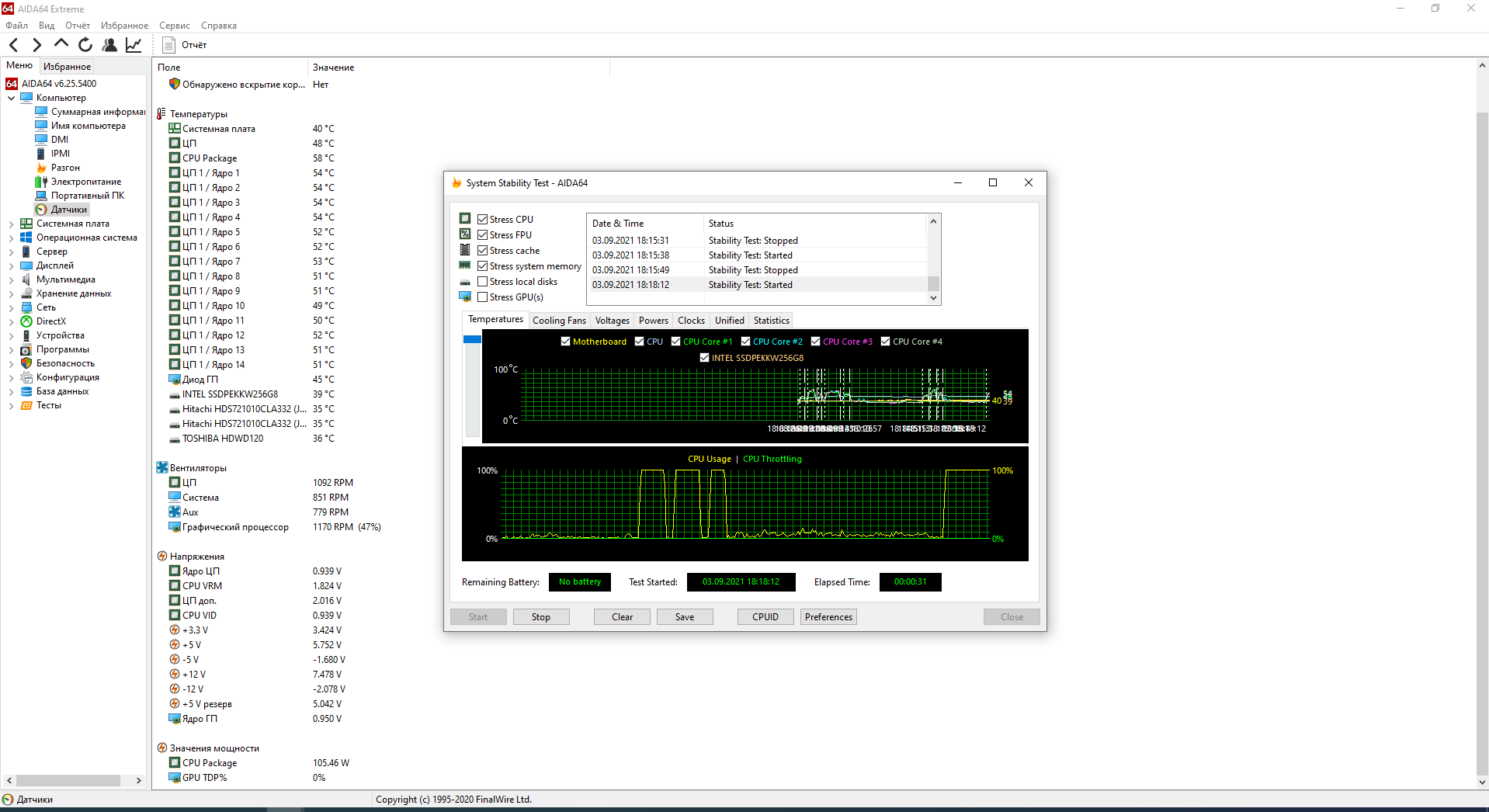1489x812 pixels.
Task: Hide Motherboard temperature in graph
Action: (x=565, y=342)
